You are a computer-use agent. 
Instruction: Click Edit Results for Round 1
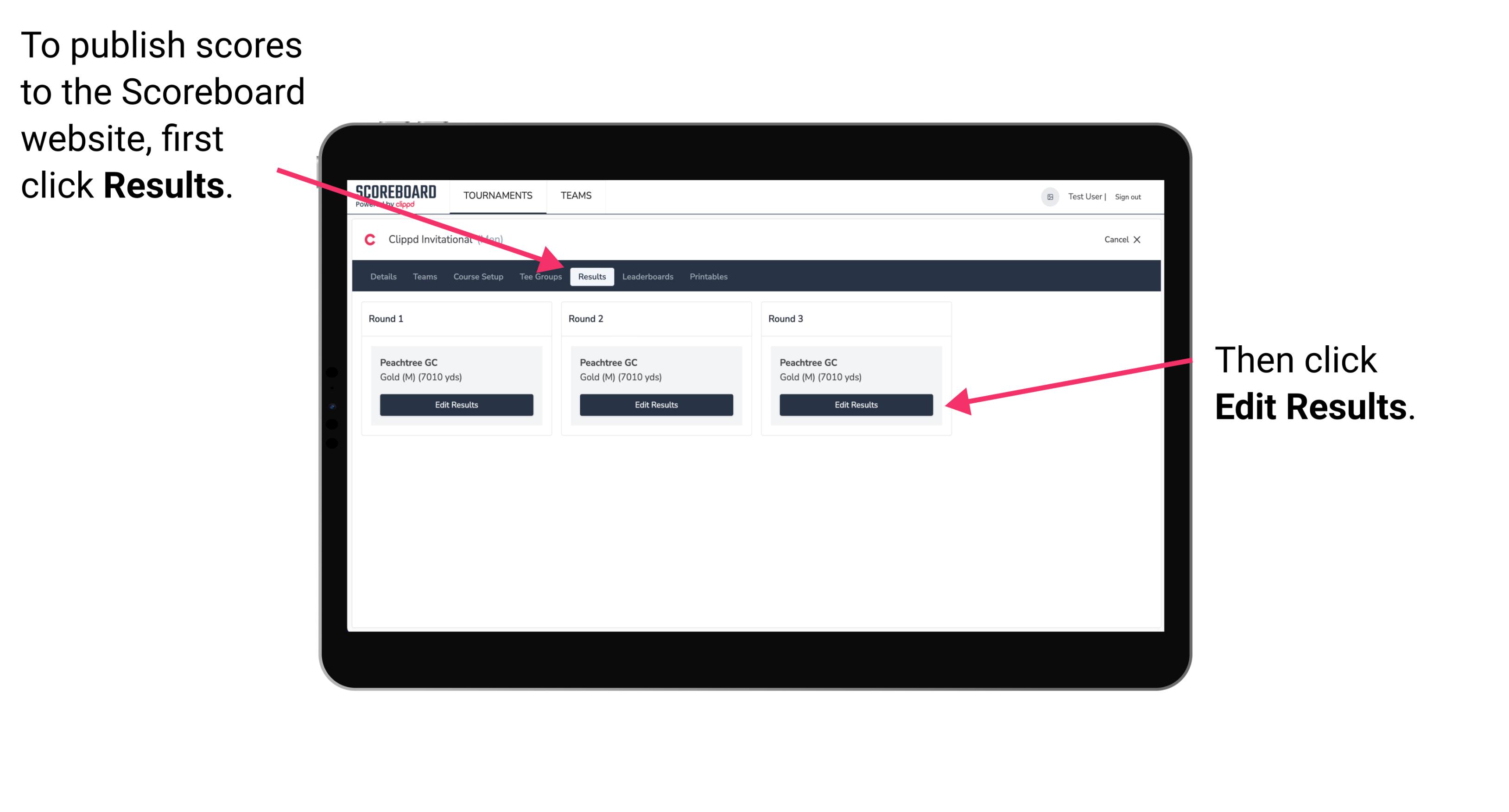click(456, 404)
